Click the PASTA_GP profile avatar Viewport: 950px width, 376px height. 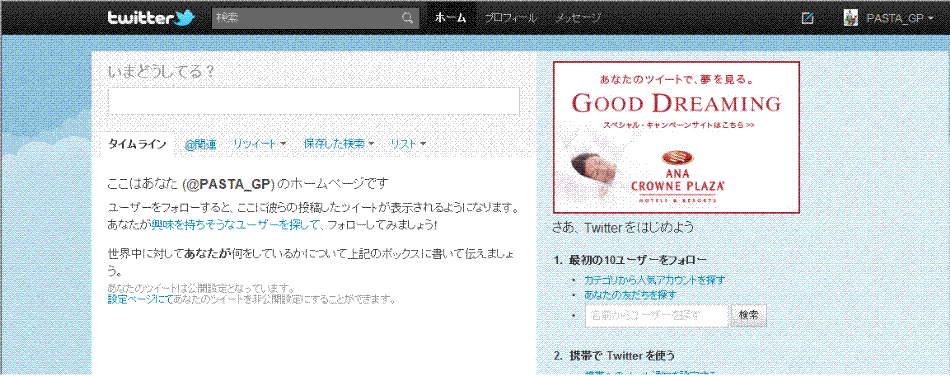pos(851,18)
